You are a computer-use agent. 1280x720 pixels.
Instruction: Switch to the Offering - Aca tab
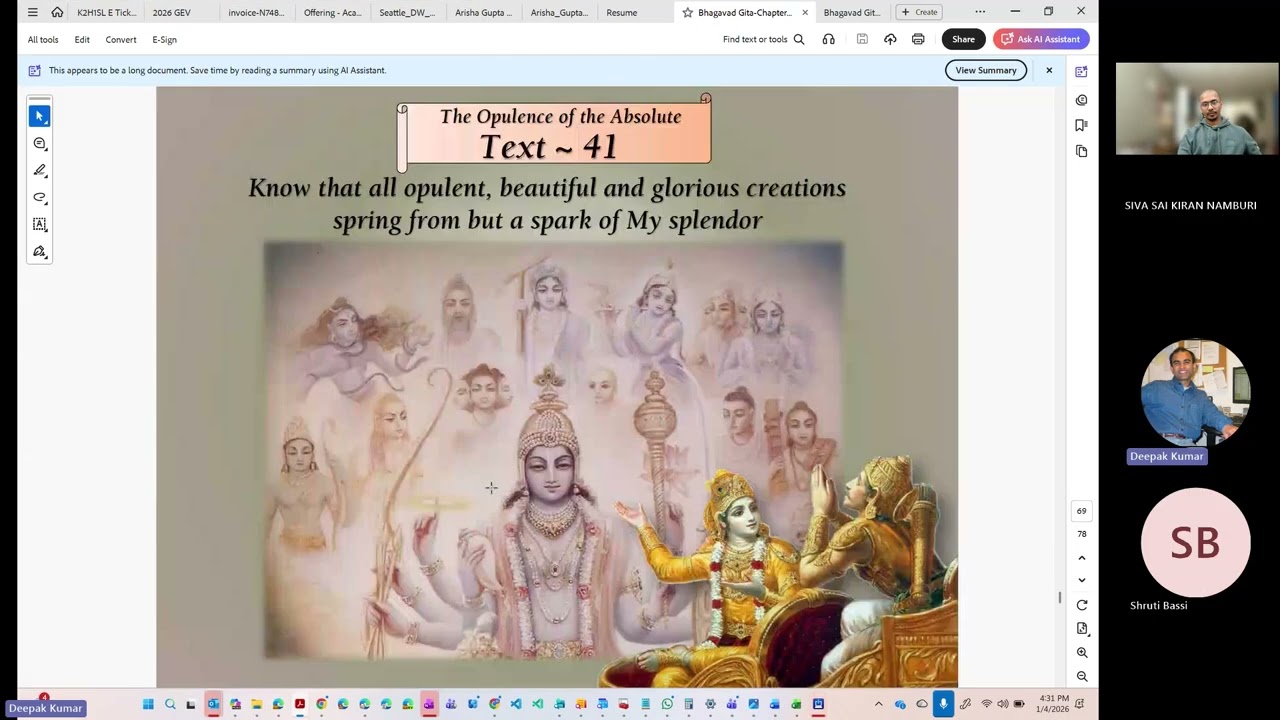(332, 12)
